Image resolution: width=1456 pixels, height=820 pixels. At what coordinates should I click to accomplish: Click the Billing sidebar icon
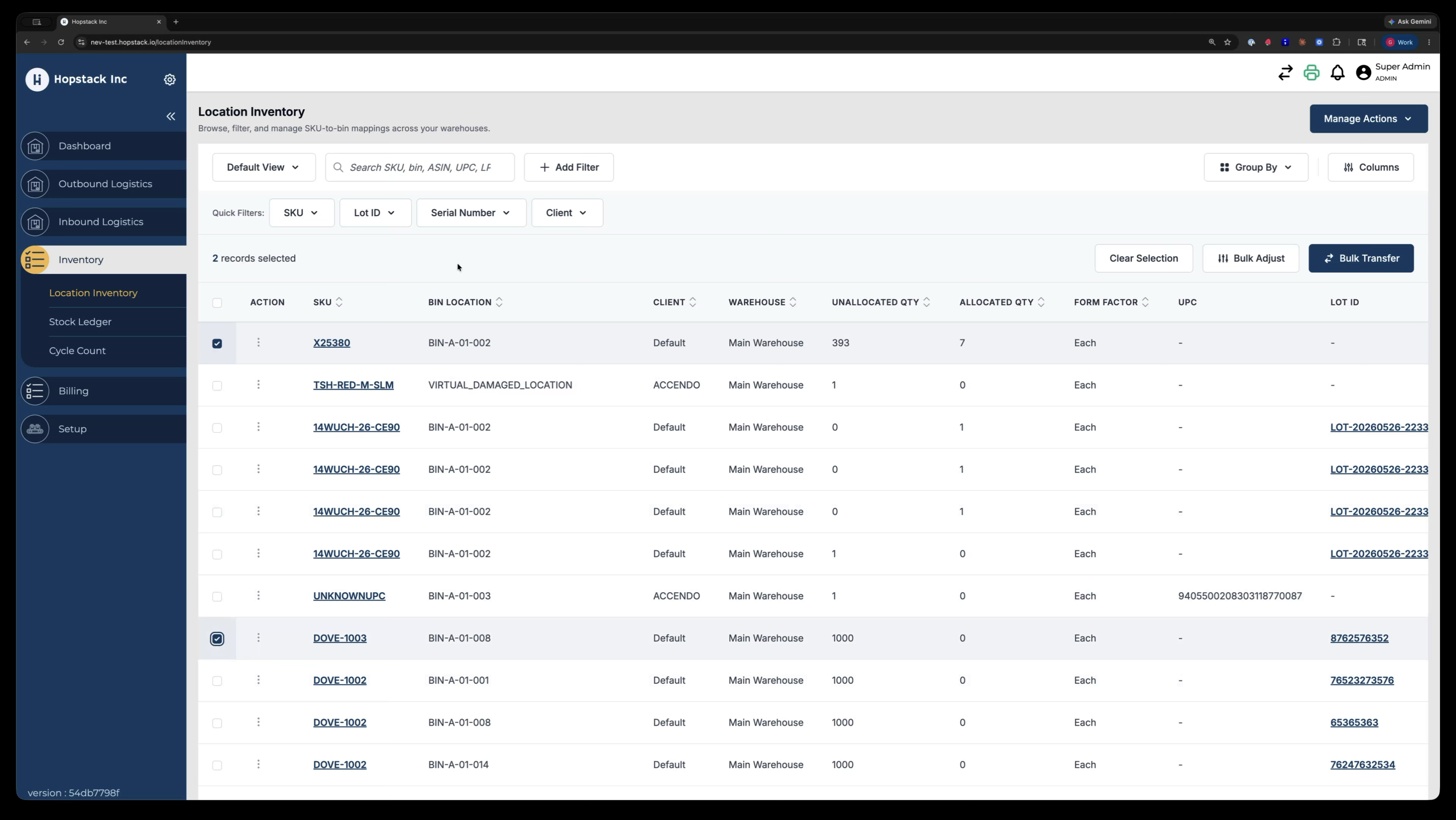coord(35,391)
